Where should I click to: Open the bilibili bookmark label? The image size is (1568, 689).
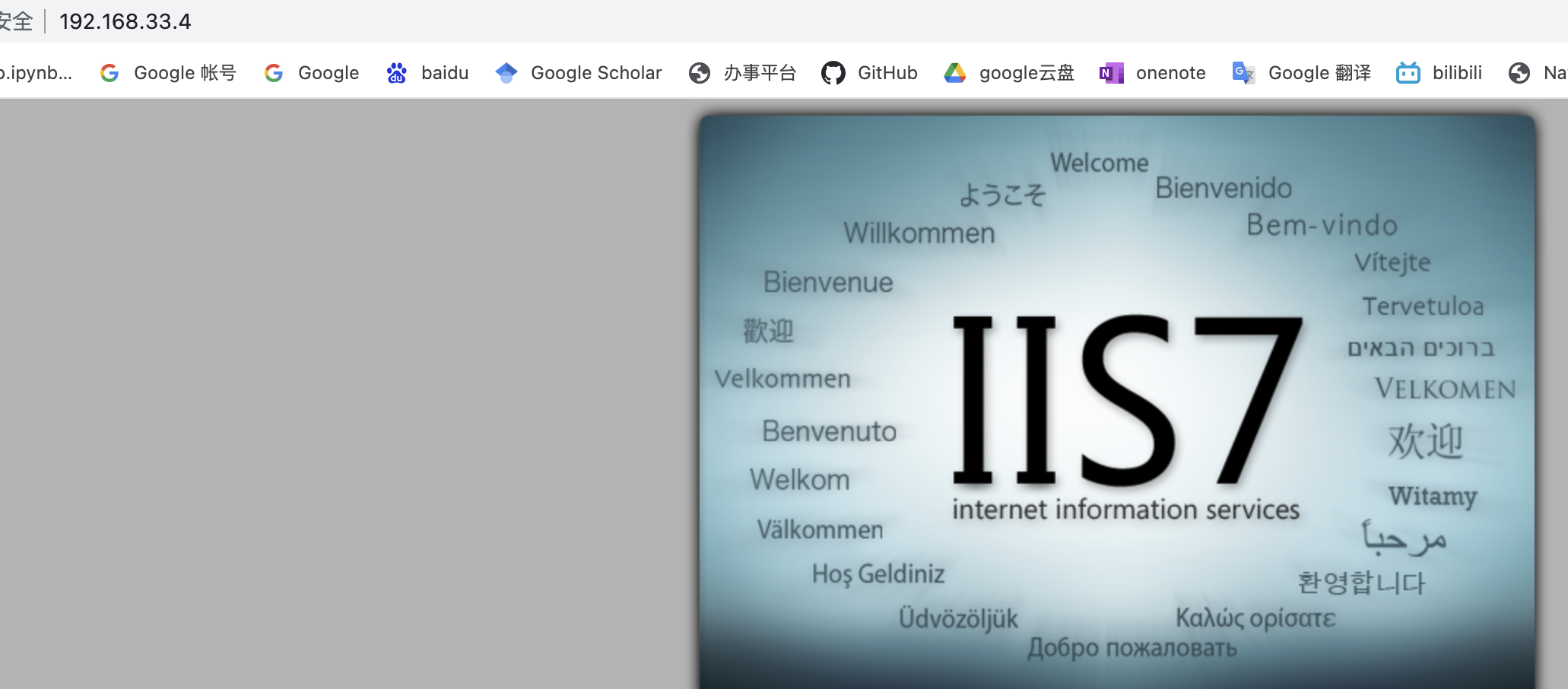1457,73
